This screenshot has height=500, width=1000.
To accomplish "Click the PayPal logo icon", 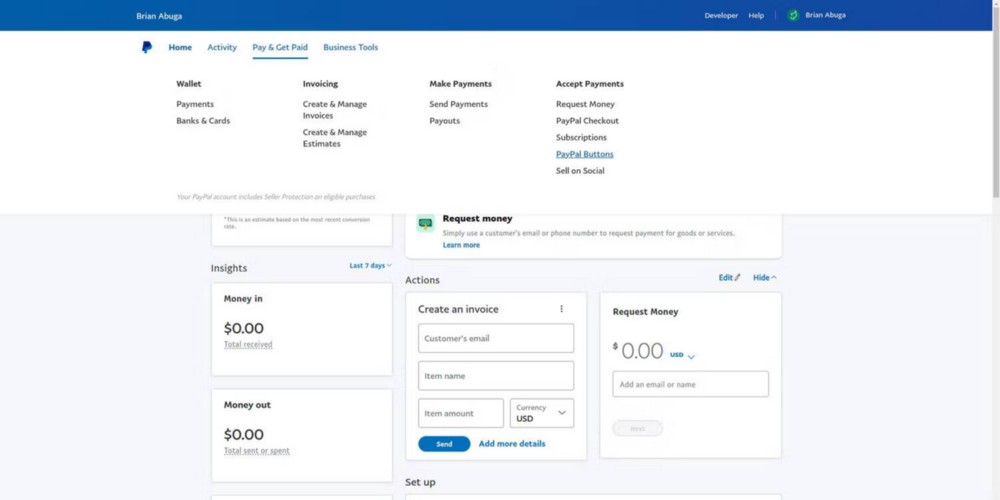I will (x=147, y=47).
